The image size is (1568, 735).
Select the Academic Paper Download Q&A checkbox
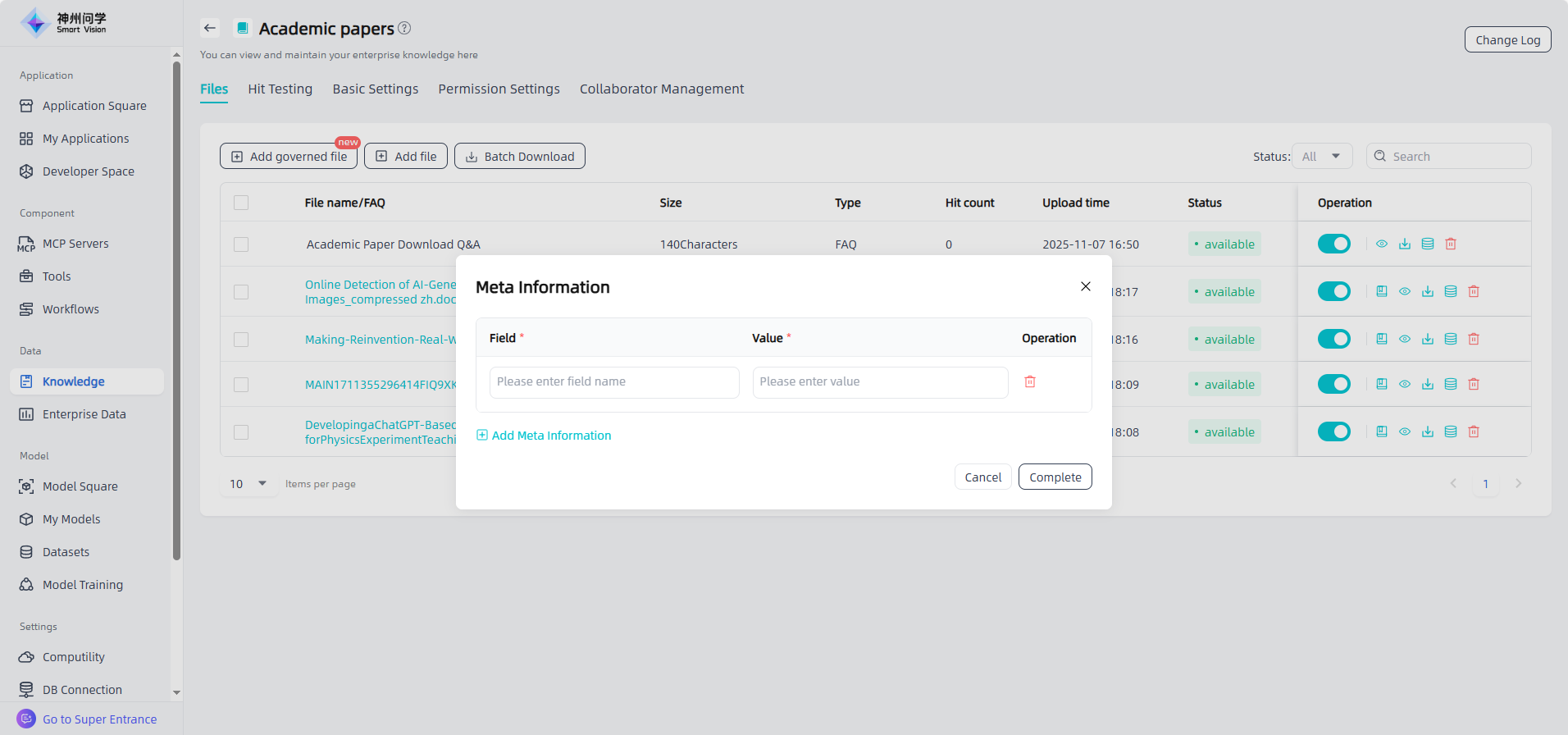click(x=241, y=244)
